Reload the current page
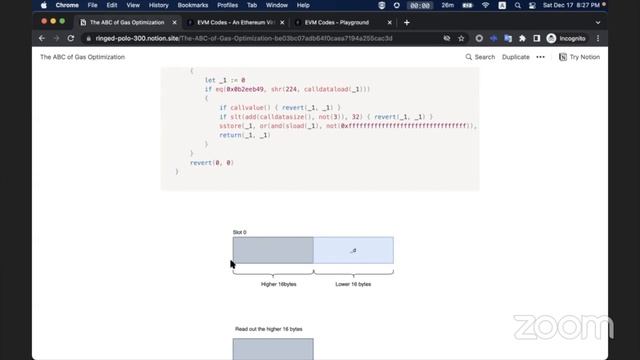Screen dimensions: 640x360 click(71, 38)
